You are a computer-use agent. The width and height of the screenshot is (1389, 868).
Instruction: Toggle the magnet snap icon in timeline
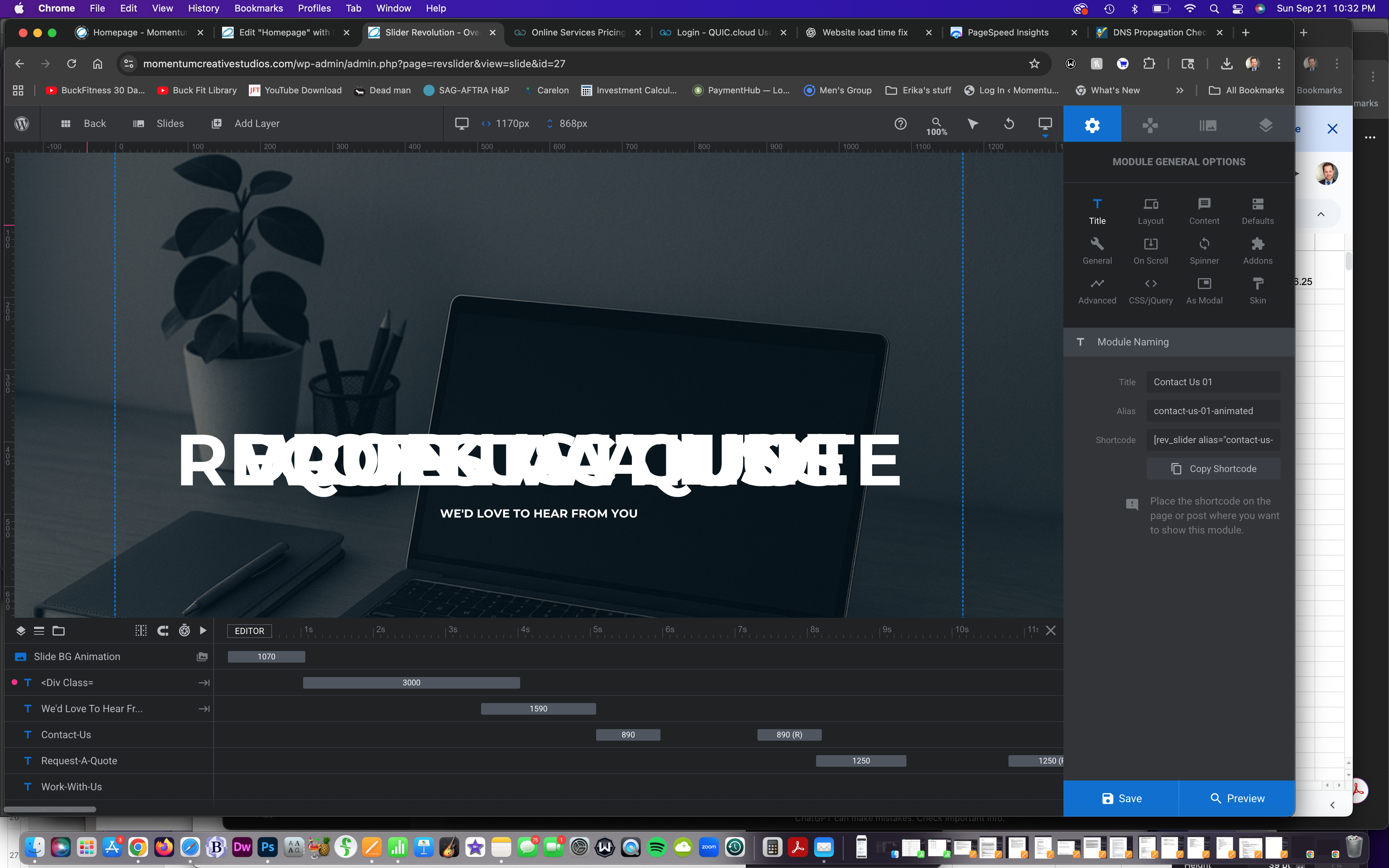pyautogui.click(x=163, y=630)
